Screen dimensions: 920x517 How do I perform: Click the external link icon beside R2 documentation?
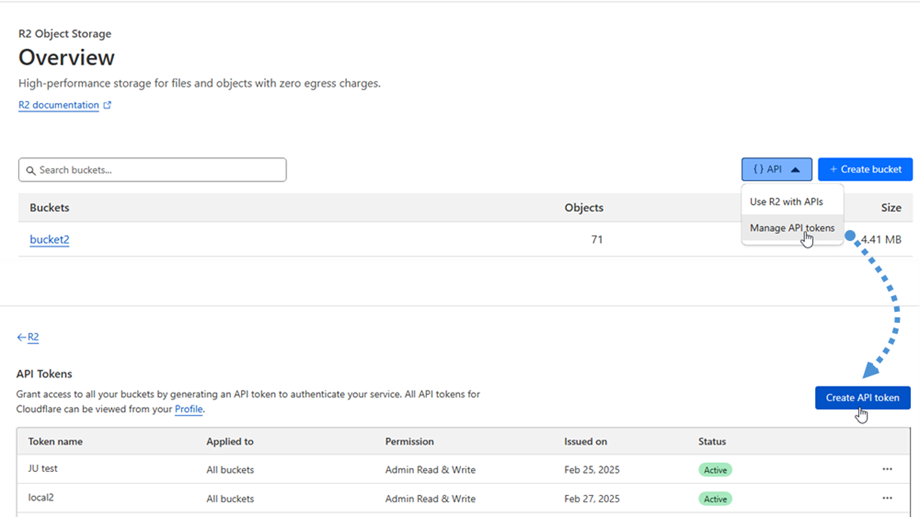tap(107, 105)
